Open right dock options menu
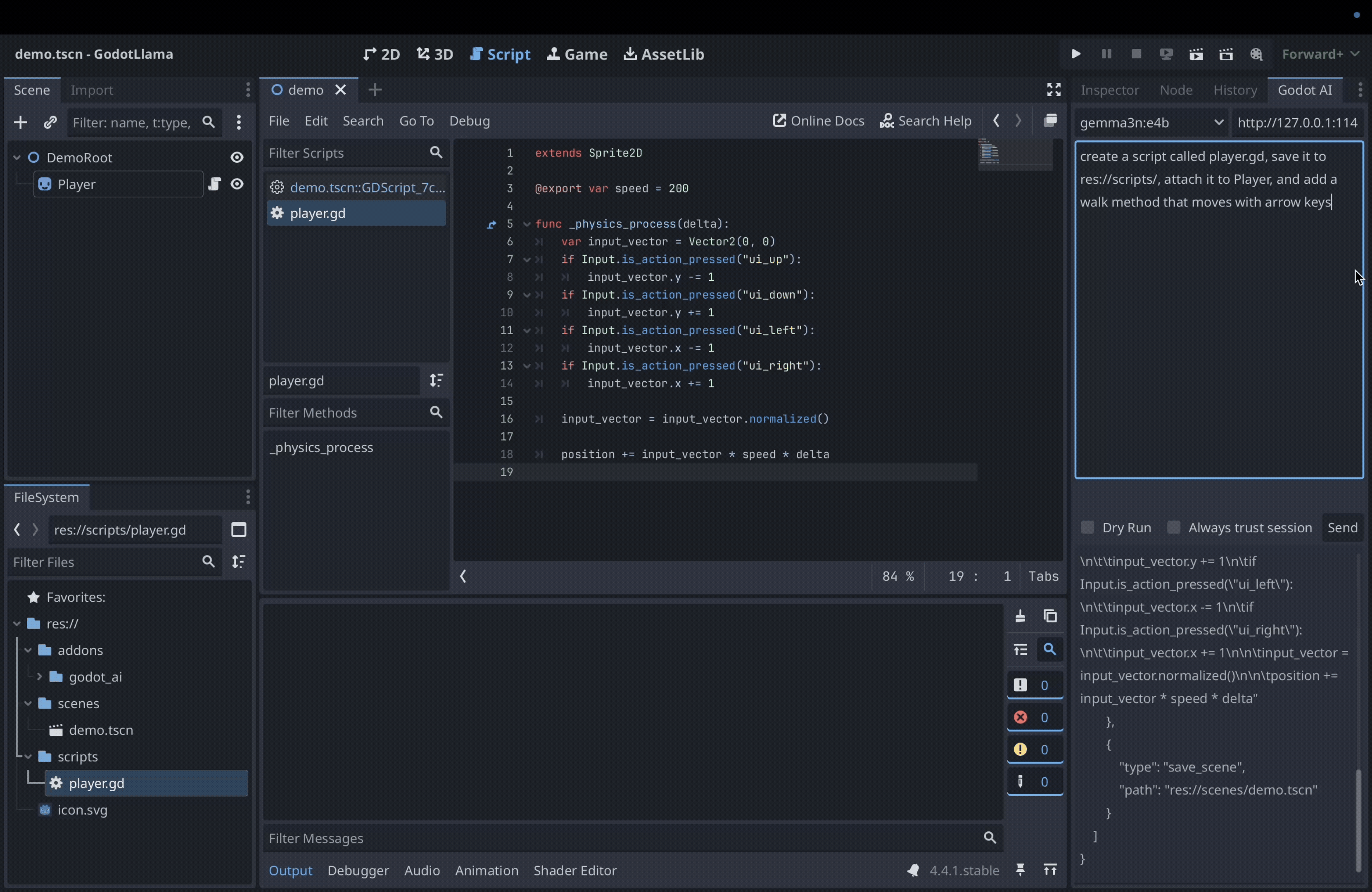The width and height of the screenshot is (1372, 892). point(1360,90)
